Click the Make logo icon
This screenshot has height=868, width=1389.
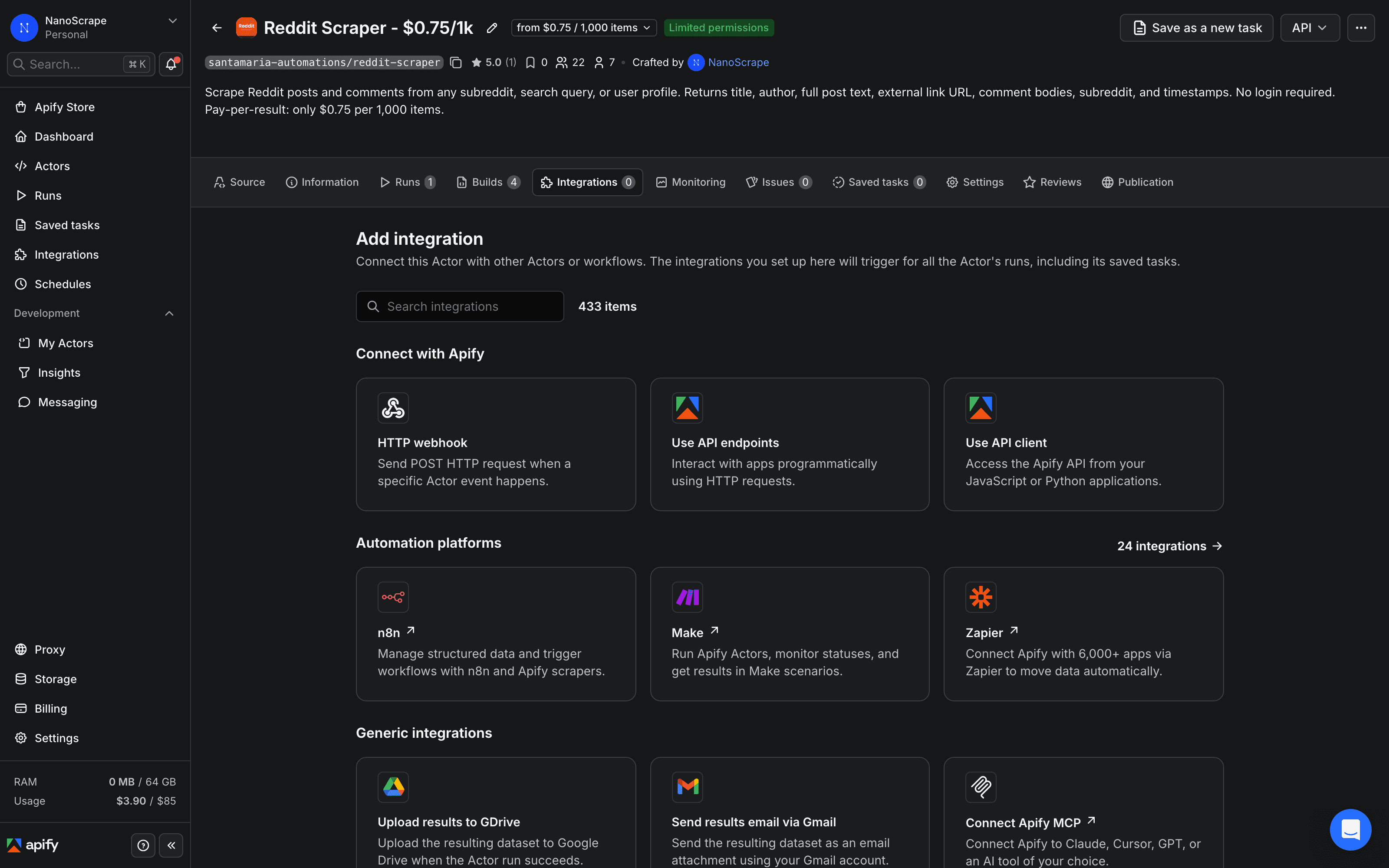click(687, 597)
